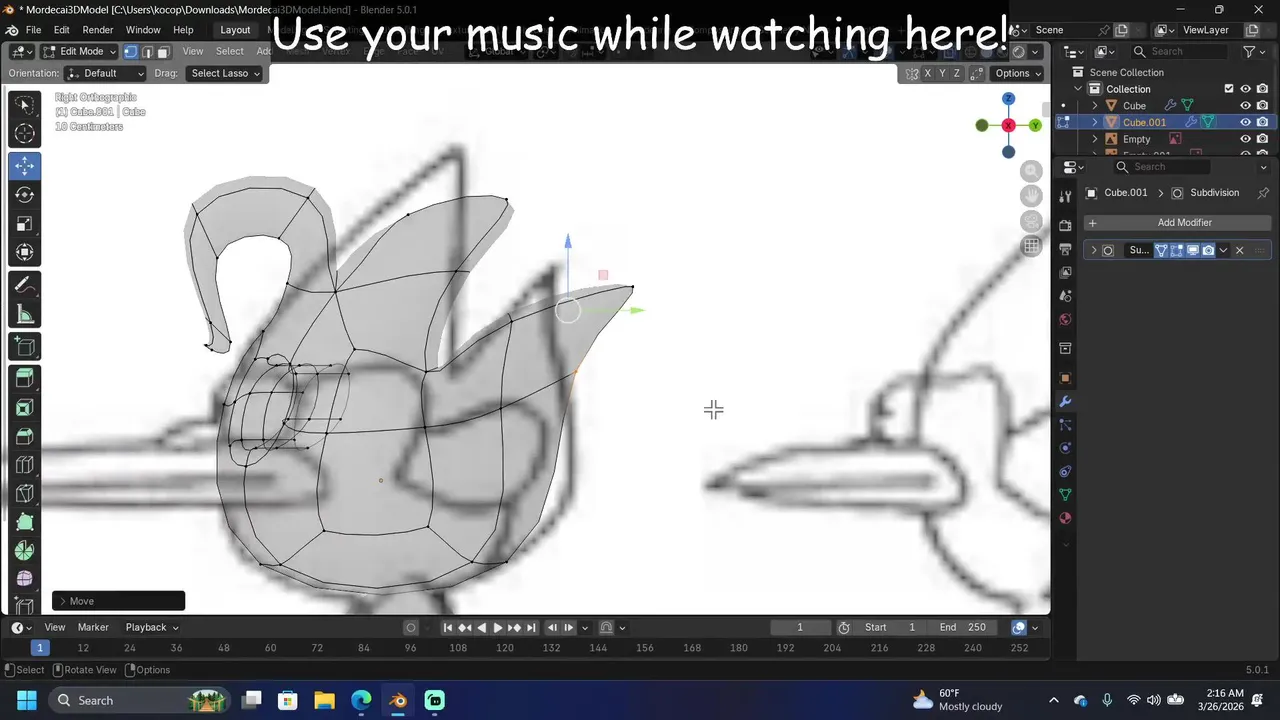
Task: Open the Edit menu
Action: point(61,30)
